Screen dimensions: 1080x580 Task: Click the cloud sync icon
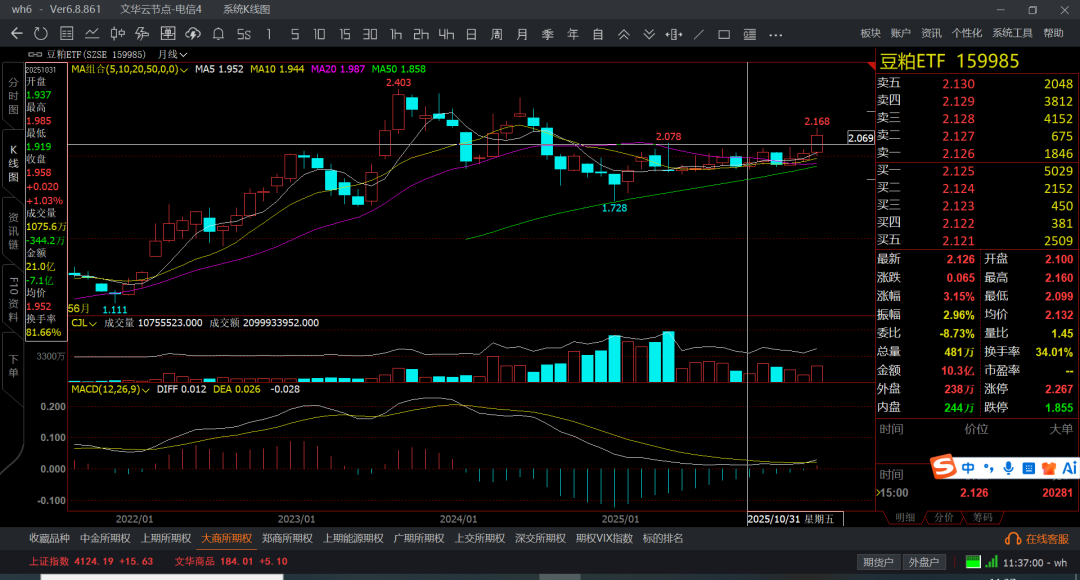pos(194,33)
